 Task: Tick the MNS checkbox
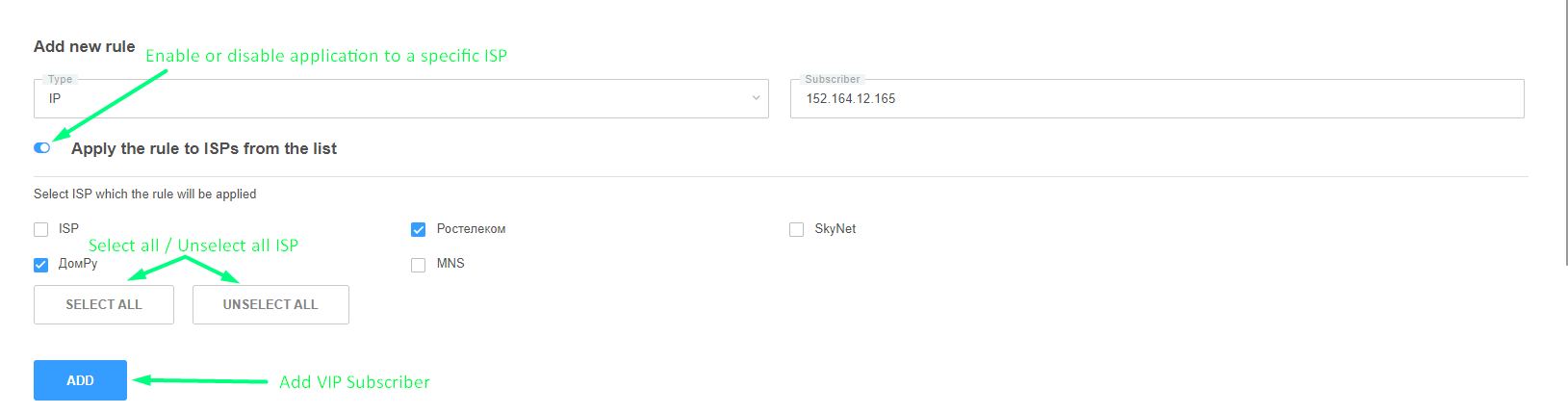[419, 265]
